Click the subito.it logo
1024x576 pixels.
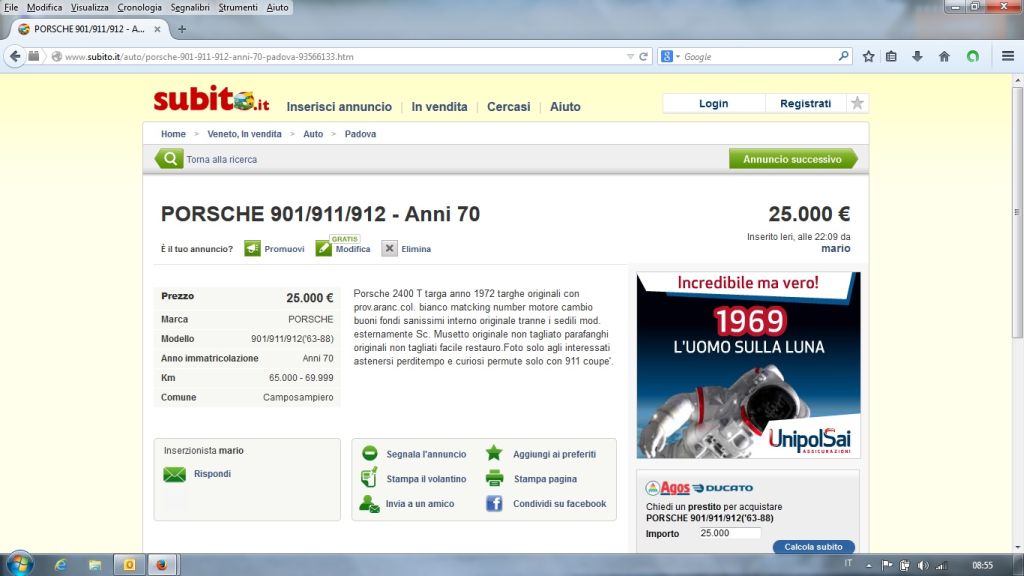pyautogui.click(x=211, y=100)
